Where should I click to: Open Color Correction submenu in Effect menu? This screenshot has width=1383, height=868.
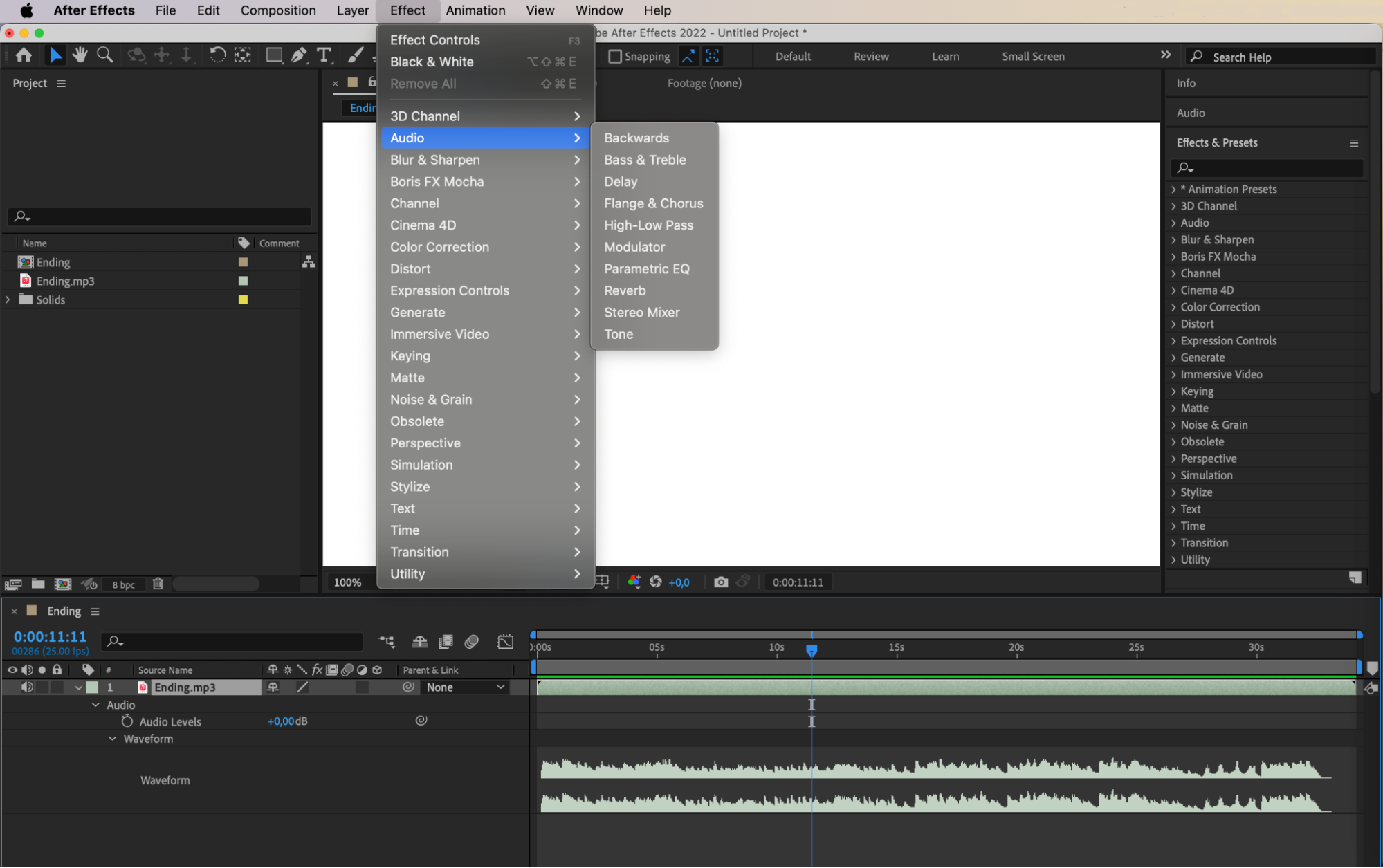[x=484, y=247]
